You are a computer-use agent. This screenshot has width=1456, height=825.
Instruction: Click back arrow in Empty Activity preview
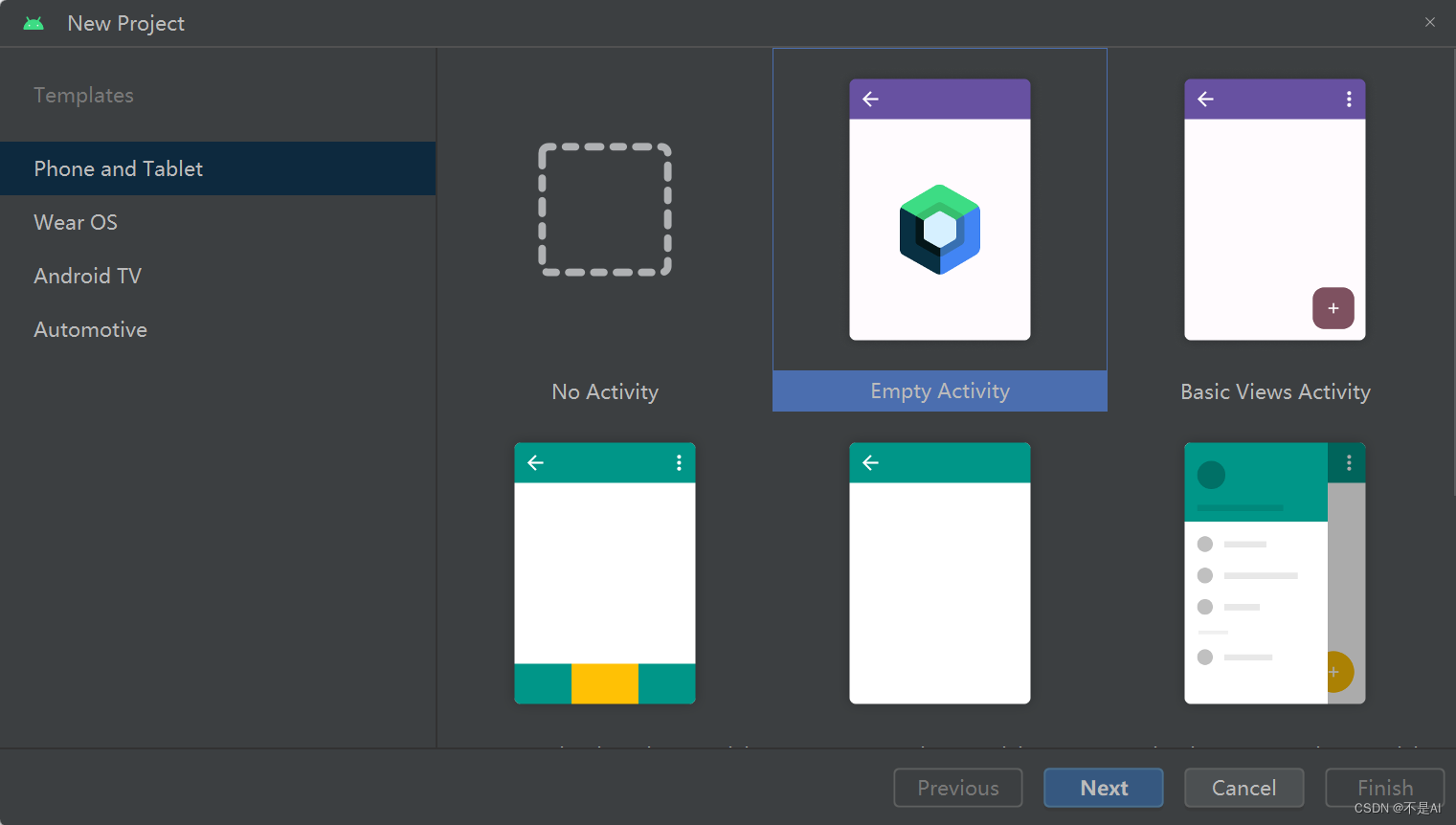point(870,99)
